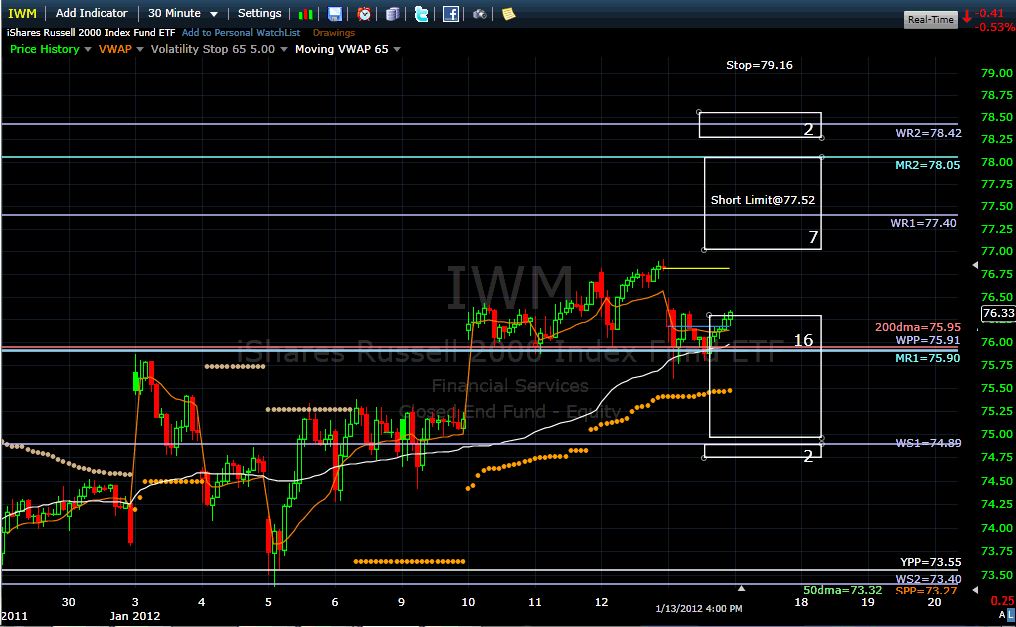Click the iShares Russell 2000 Index Fund ETF name
The image size is (1016, 627).
(91, 32)
